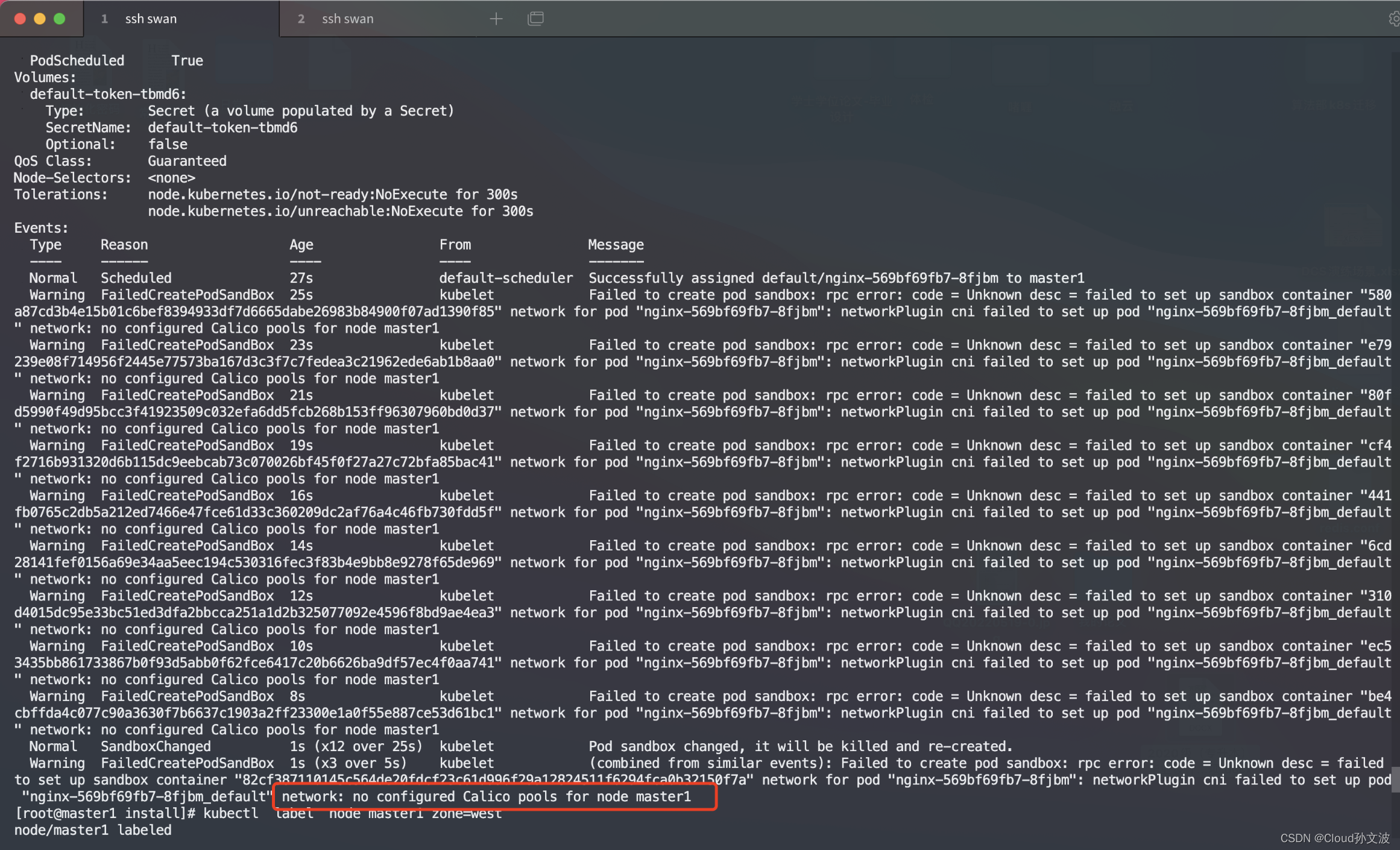1400x850 pixels.
Task: Click the terminal vertical scrollbar thumb
Action: coord(1395,779)
